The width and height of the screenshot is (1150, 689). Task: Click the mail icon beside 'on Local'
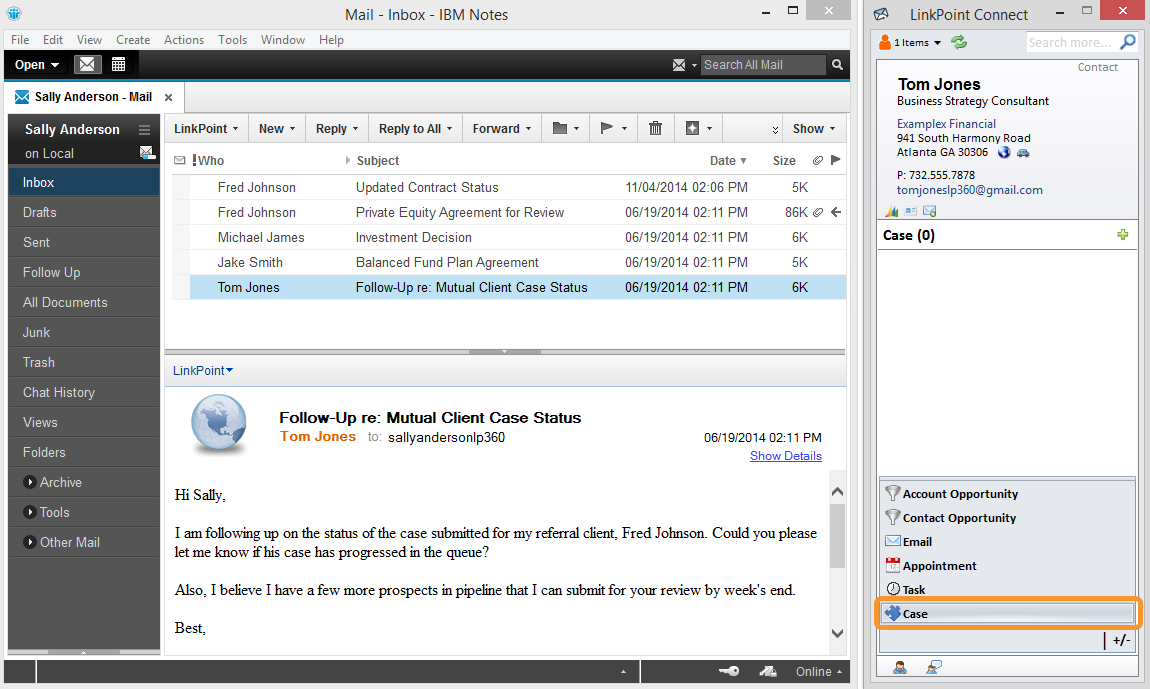147,153
